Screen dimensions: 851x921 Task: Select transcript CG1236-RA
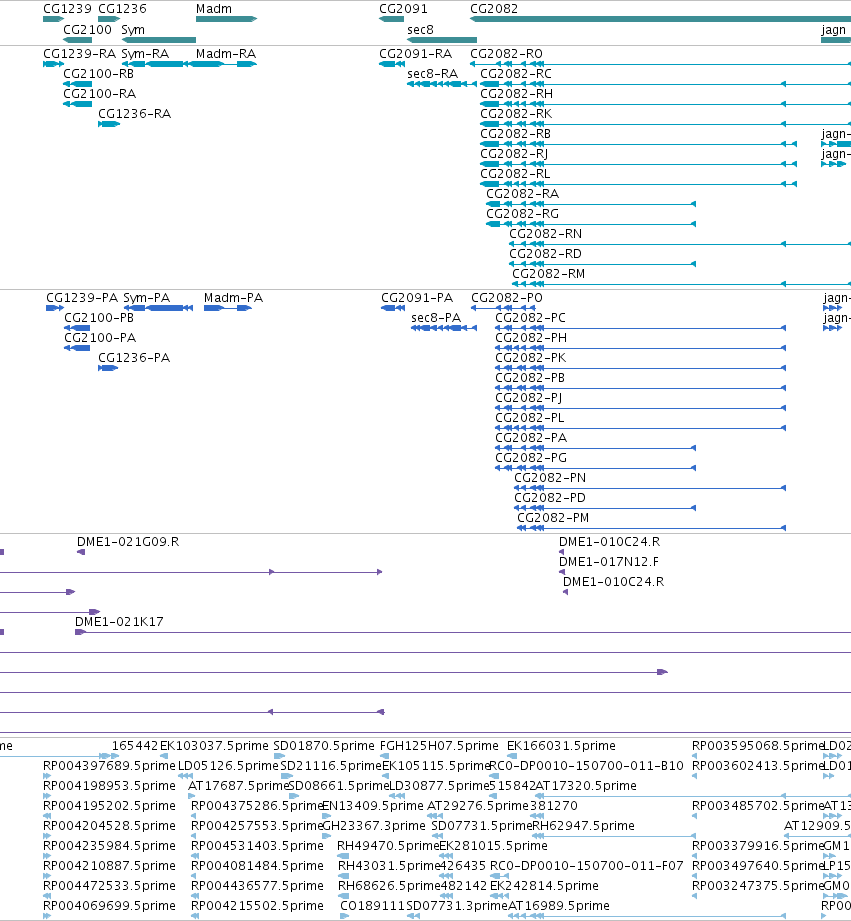pos(134,114)
